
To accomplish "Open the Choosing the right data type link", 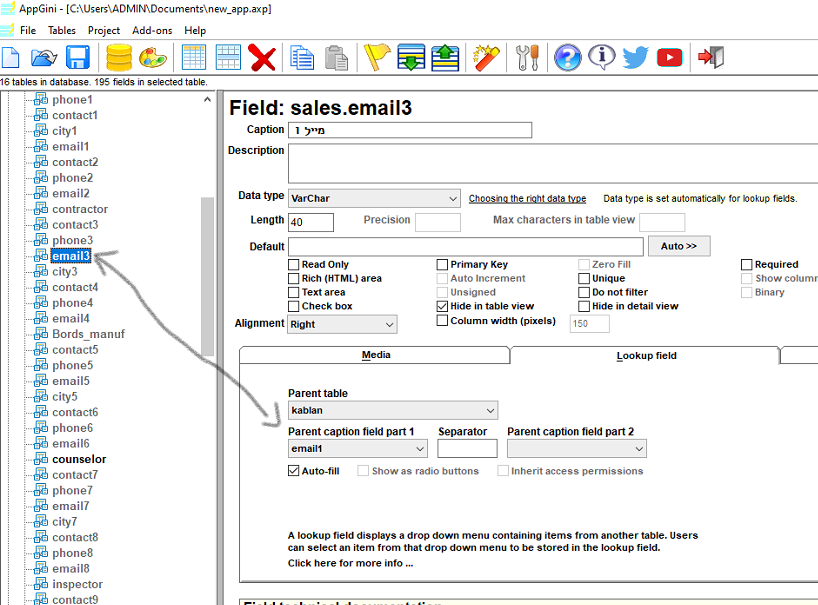I will click(x=527, y=199).
